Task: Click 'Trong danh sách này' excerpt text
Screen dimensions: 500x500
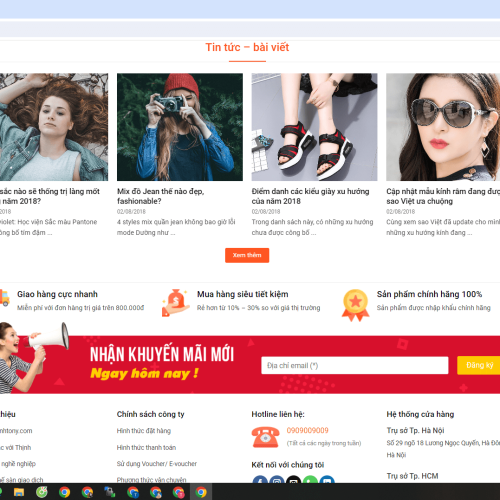Action: point(312,227)
